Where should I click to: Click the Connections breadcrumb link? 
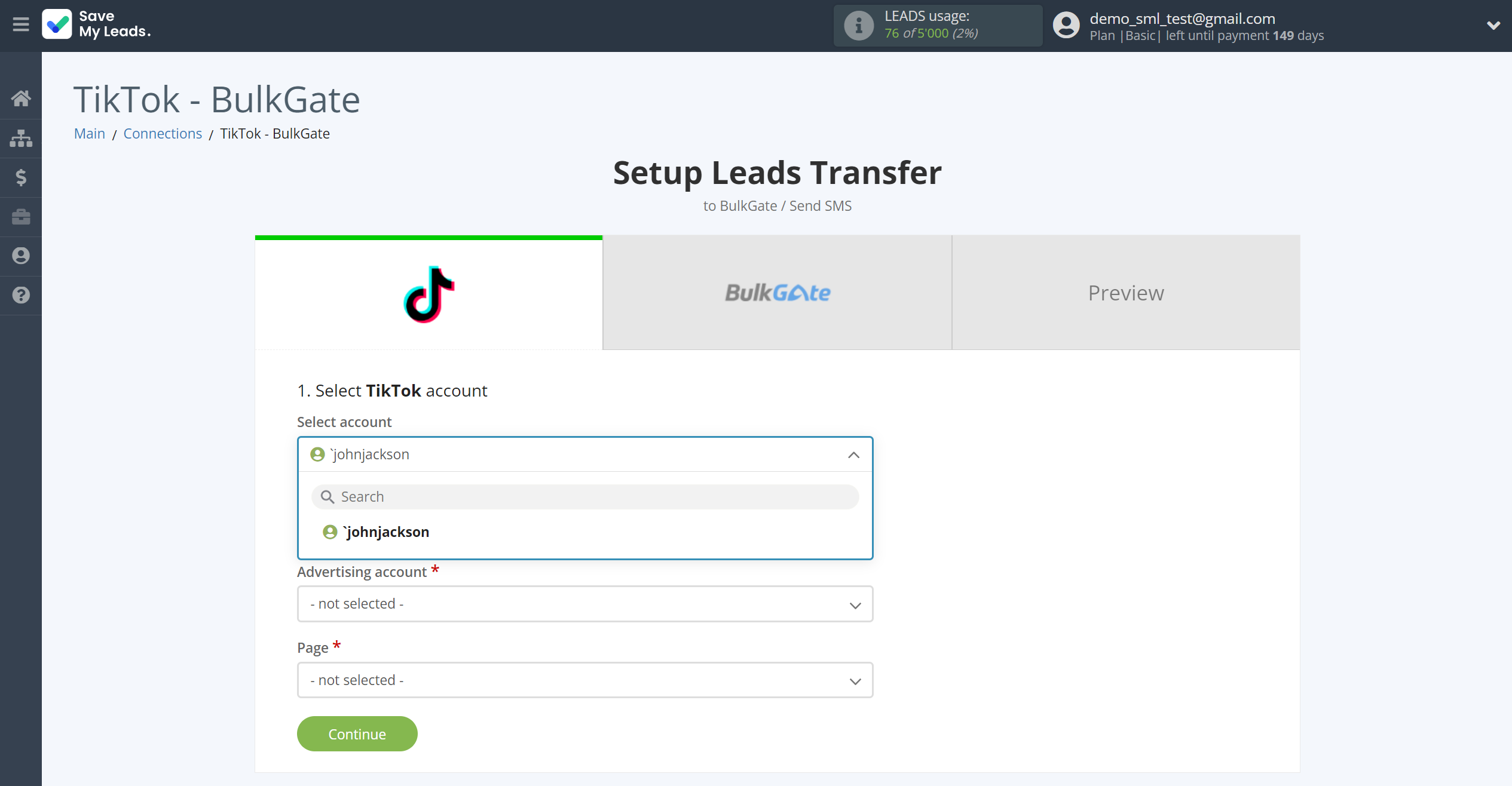coord(163,133)
